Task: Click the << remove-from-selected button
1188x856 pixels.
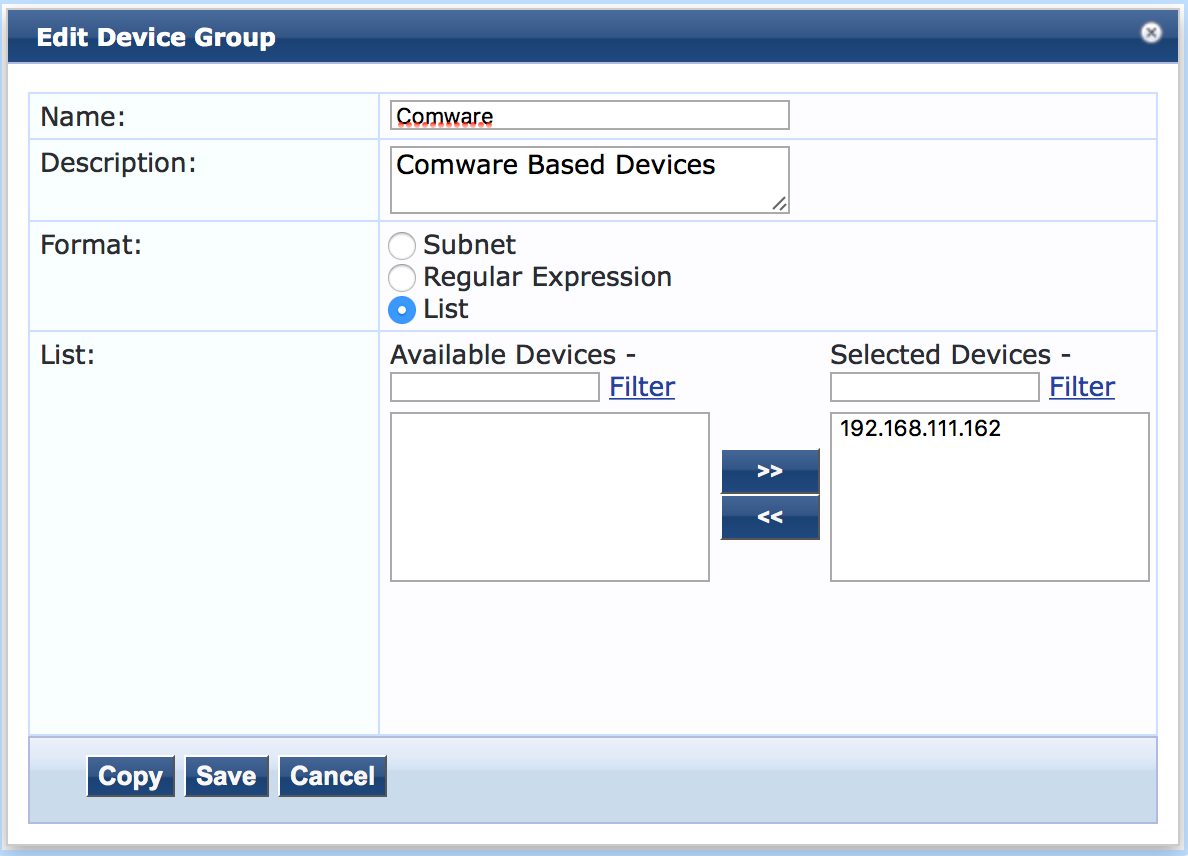Action: tap(770, 517)
